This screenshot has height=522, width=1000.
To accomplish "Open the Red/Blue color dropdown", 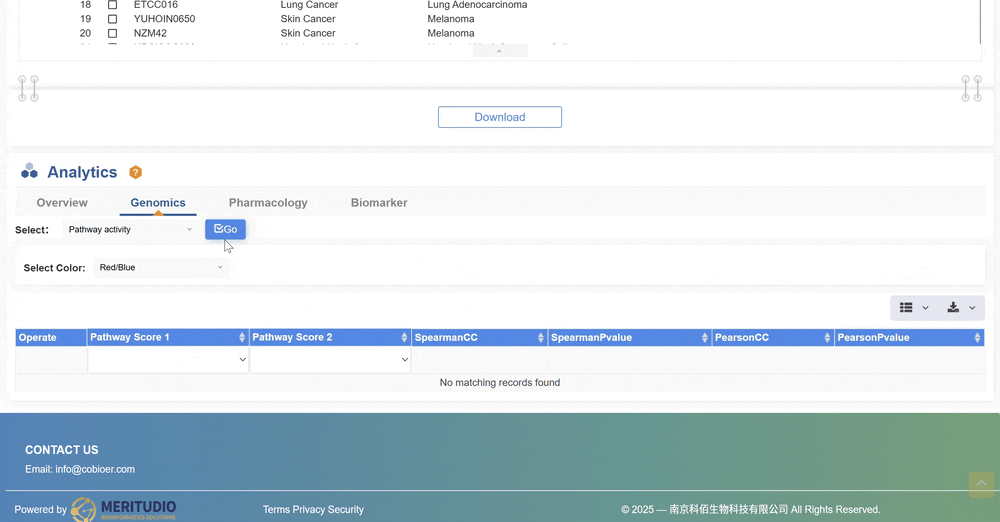I will tap(161, 268).
